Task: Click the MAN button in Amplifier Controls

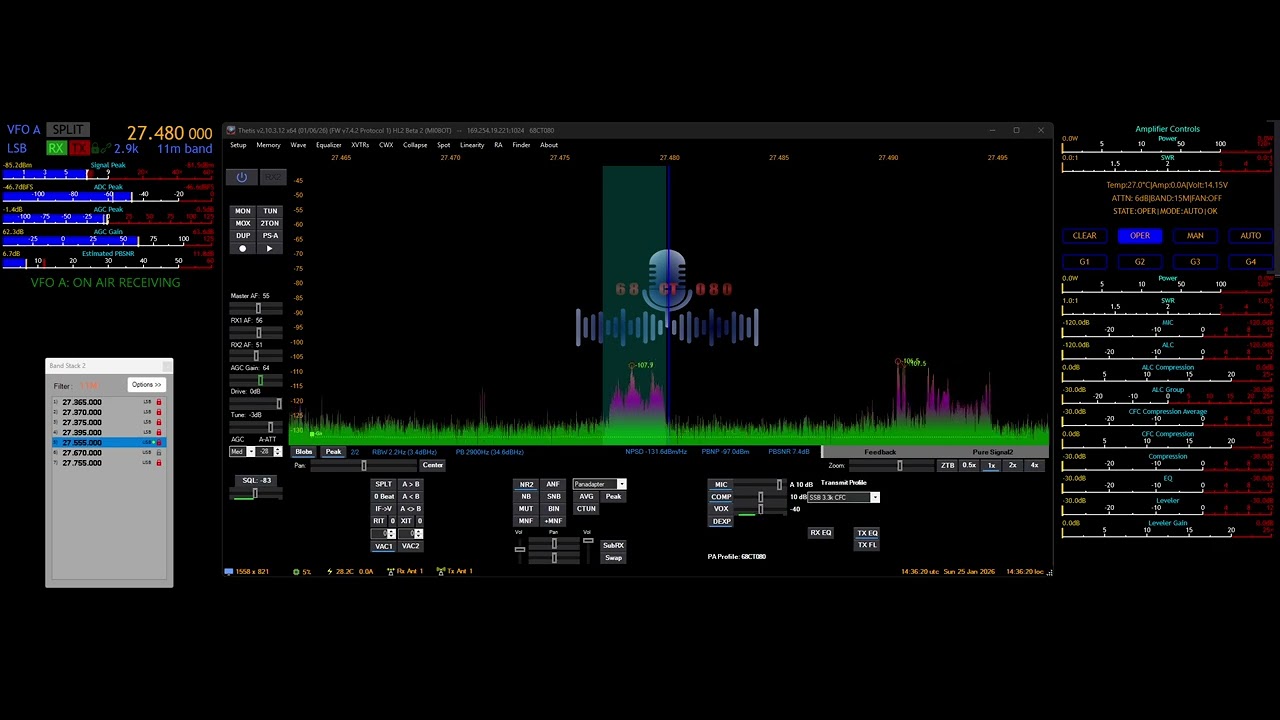Action: (x=1195, y=236)
